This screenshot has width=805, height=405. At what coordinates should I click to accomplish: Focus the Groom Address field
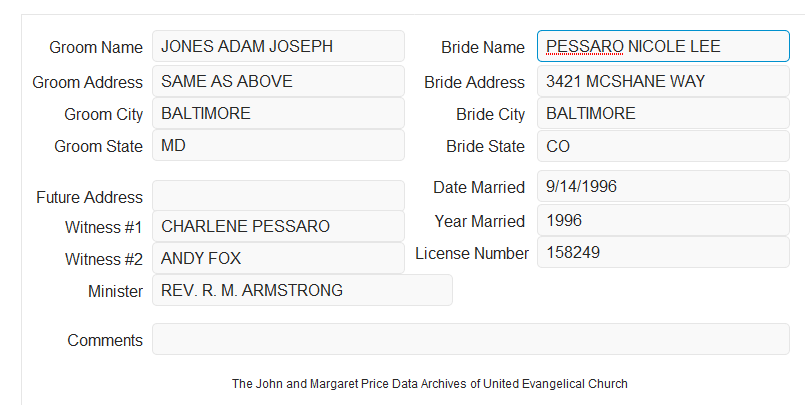[278, 81]
